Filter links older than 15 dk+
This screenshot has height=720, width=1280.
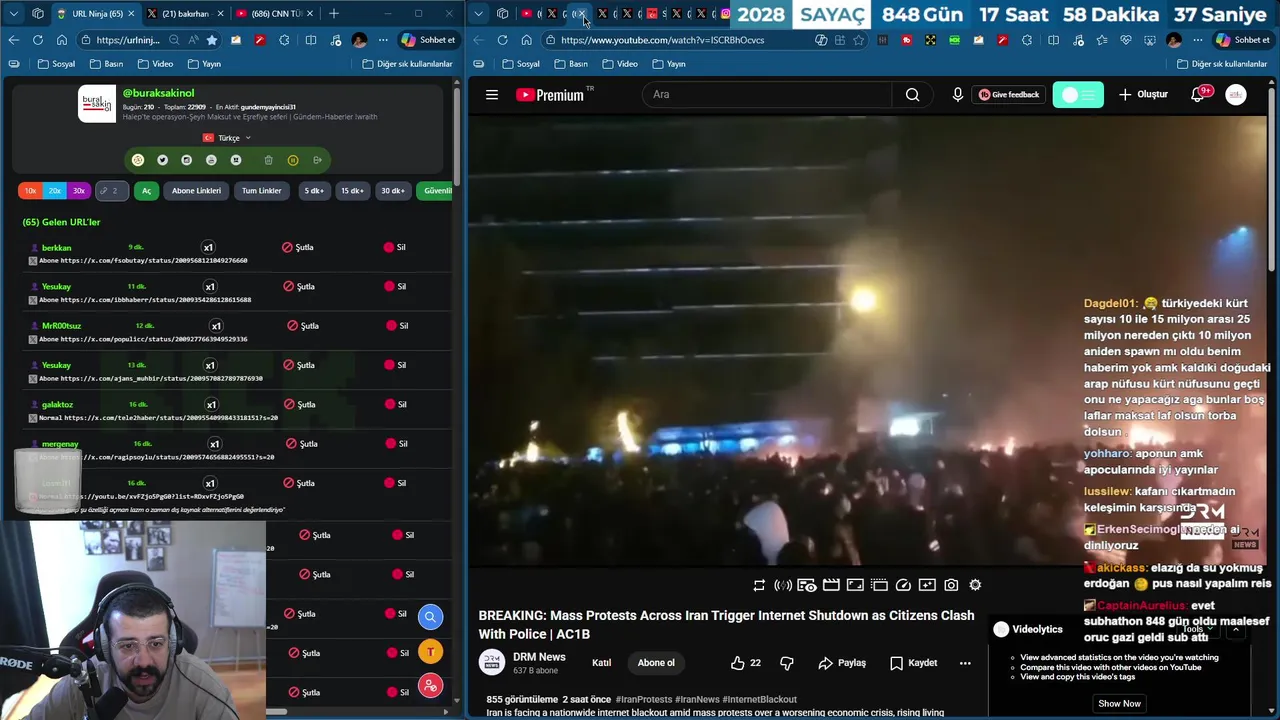[x=352, y=191]
